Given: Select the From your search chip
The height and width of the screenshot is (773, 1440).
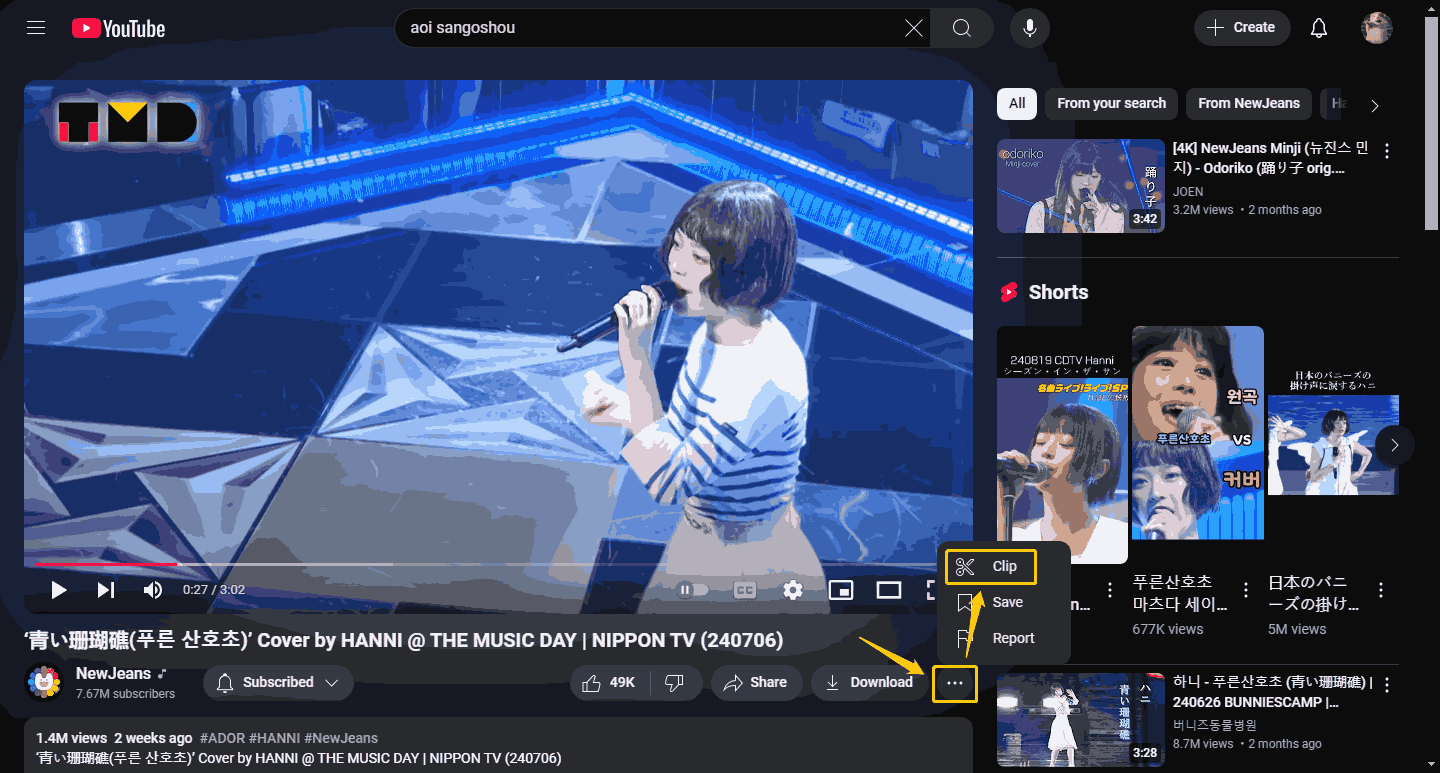Looking at the screenshot, I should click(x=1111, y=103).
